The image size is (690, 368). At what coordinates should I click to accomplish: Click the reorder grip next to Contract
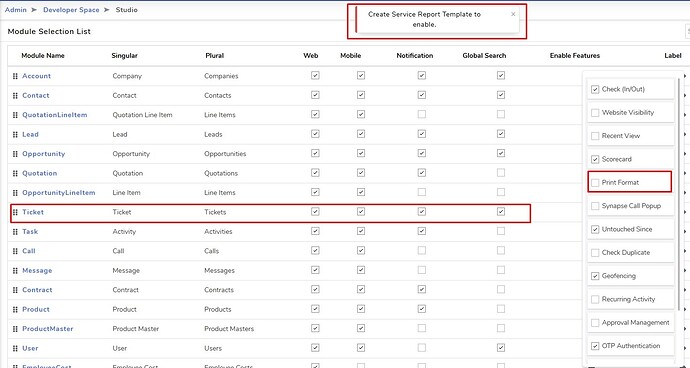point(15,290)
